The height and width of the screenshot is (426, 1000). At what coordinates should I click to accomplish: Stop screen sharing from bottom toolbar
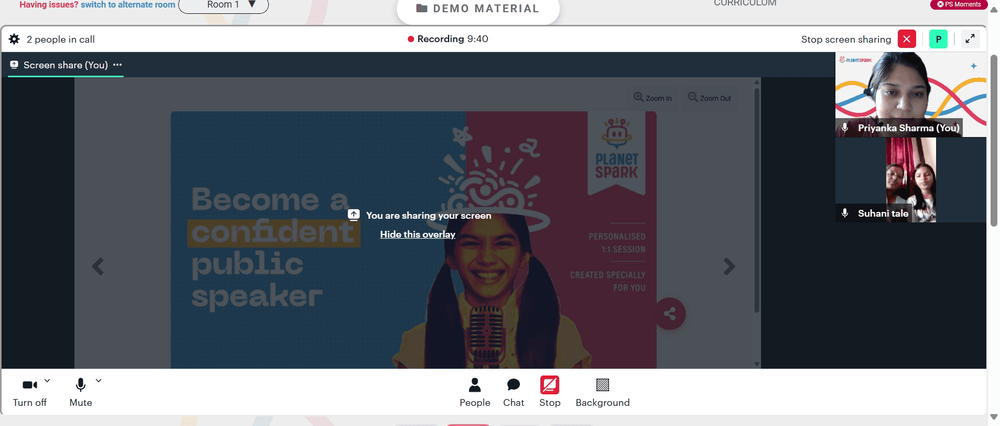[550, 392]
